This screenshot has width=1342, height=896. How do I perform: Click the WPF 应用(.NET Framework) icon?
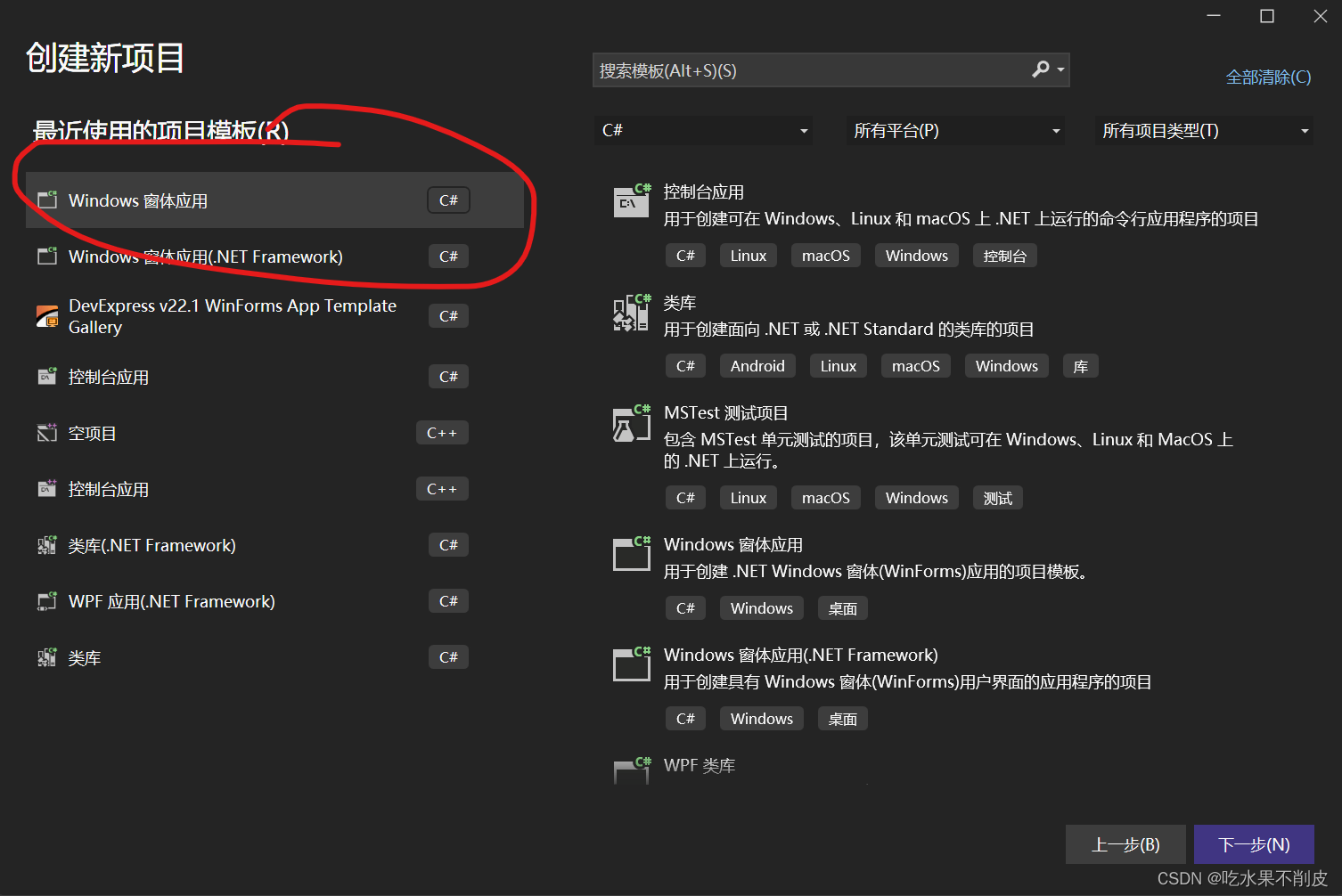pos(47,601)
